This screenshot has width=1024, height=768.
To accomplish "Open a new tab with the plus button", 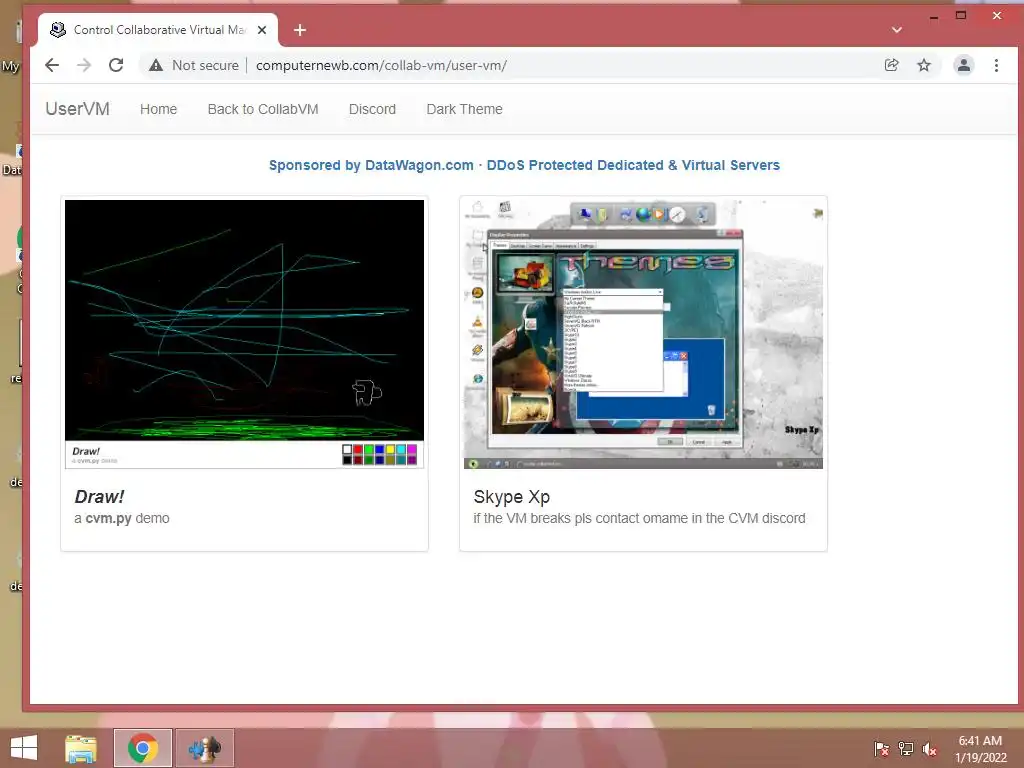I will [300, 30].
